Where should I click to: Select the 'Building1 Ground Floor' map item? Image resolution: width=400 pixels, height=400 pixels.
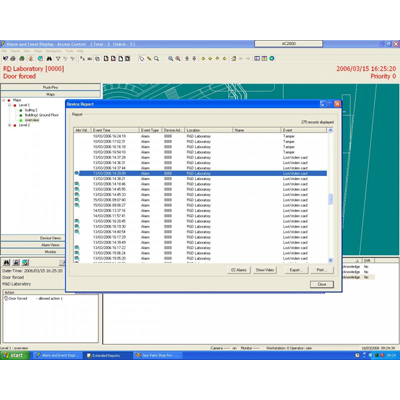[x=42, y=115]
